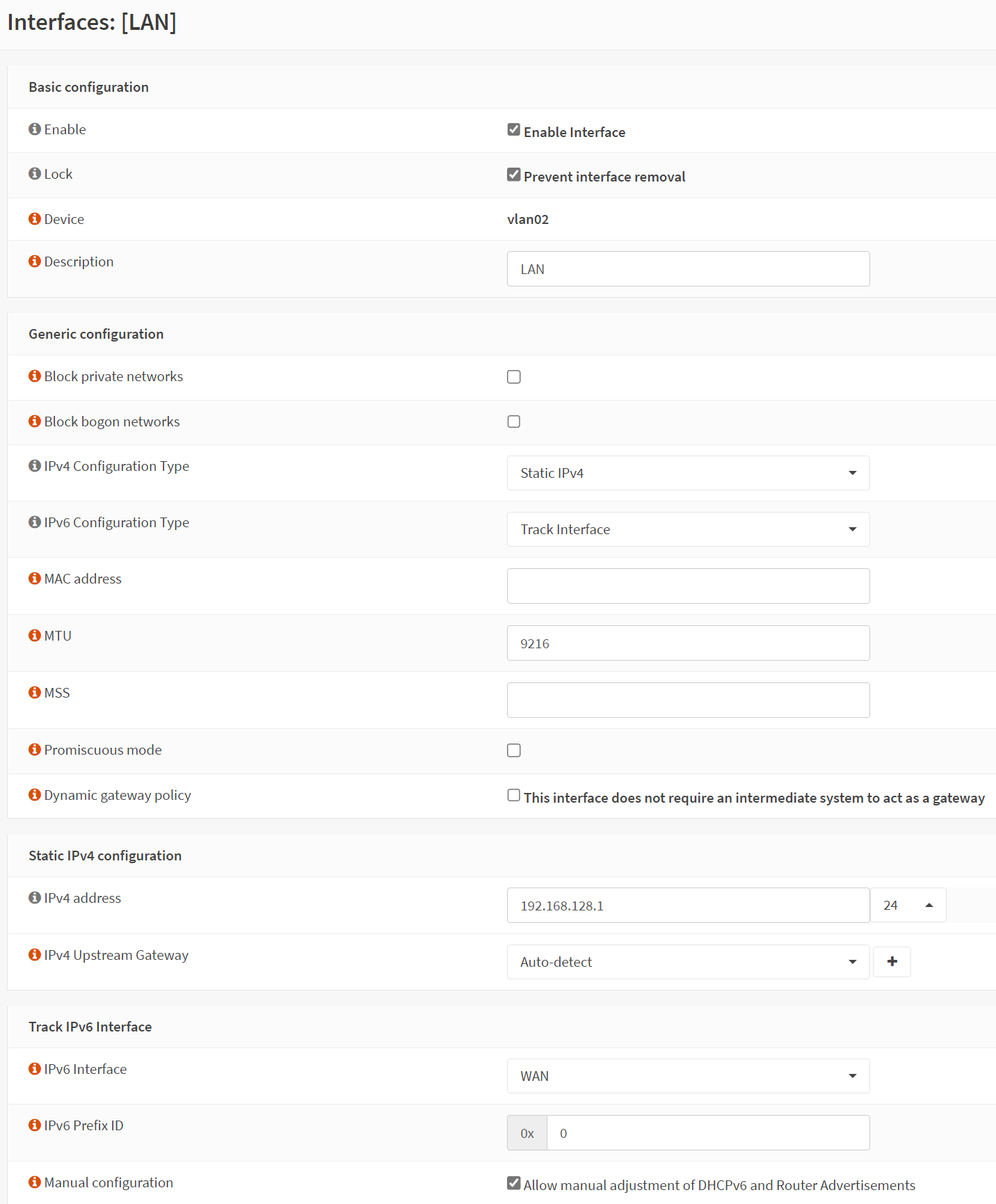Click the empty MSS input field
Screen dimensions: 996x1204
(x=688, y=700)
